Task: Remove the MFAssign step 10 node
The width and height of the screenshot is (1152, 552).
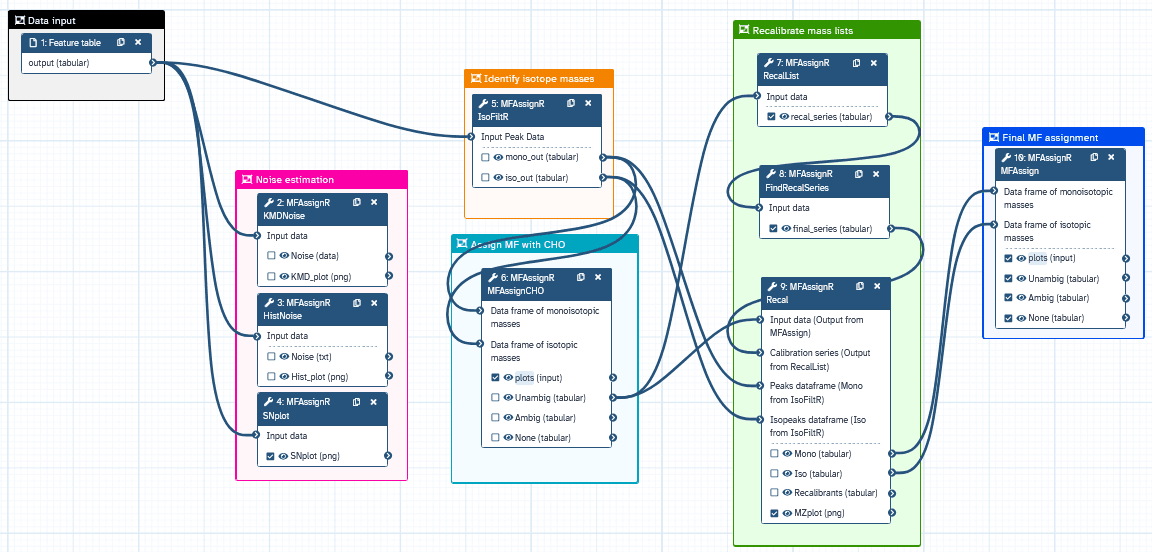Action: click(x=1111, y=157)
